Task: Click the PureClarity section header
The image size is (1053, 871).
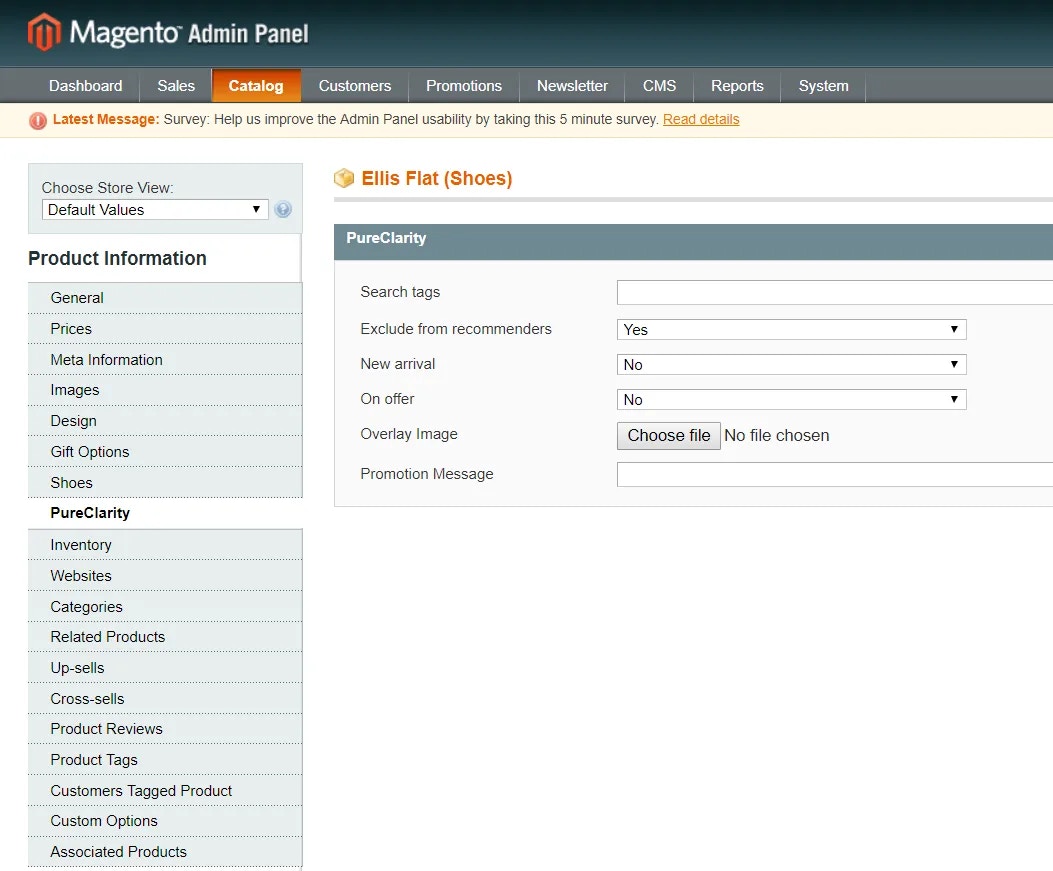Action: (693, 242)
